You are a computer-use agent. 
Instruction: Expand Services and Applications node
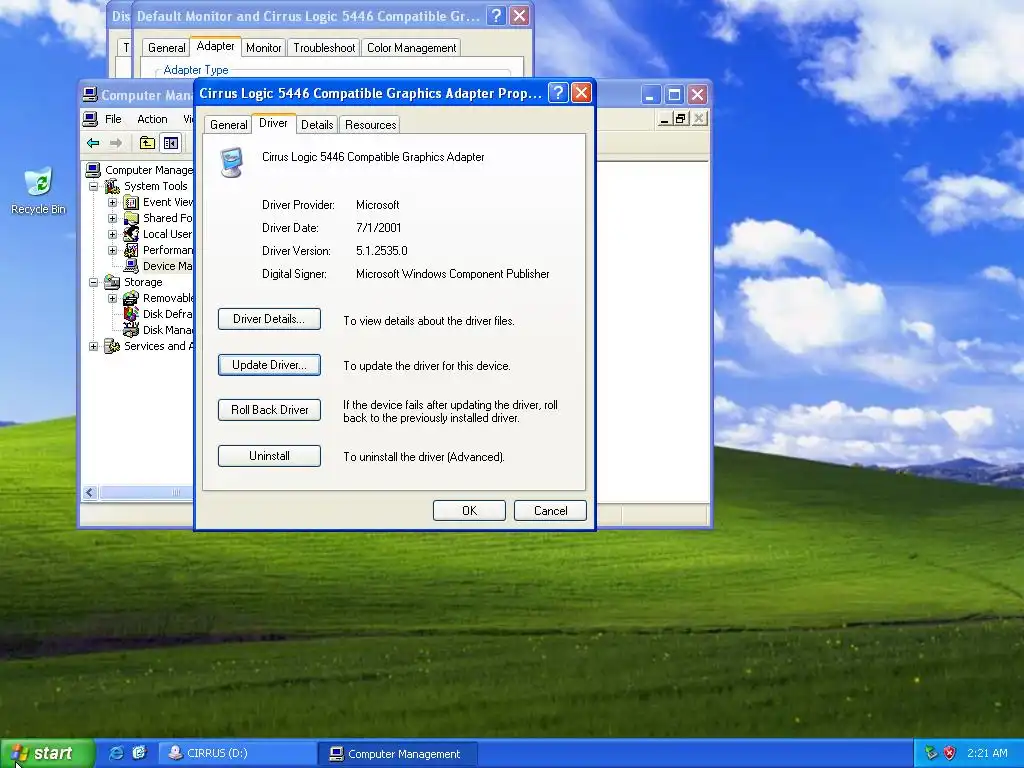point(93,346)
